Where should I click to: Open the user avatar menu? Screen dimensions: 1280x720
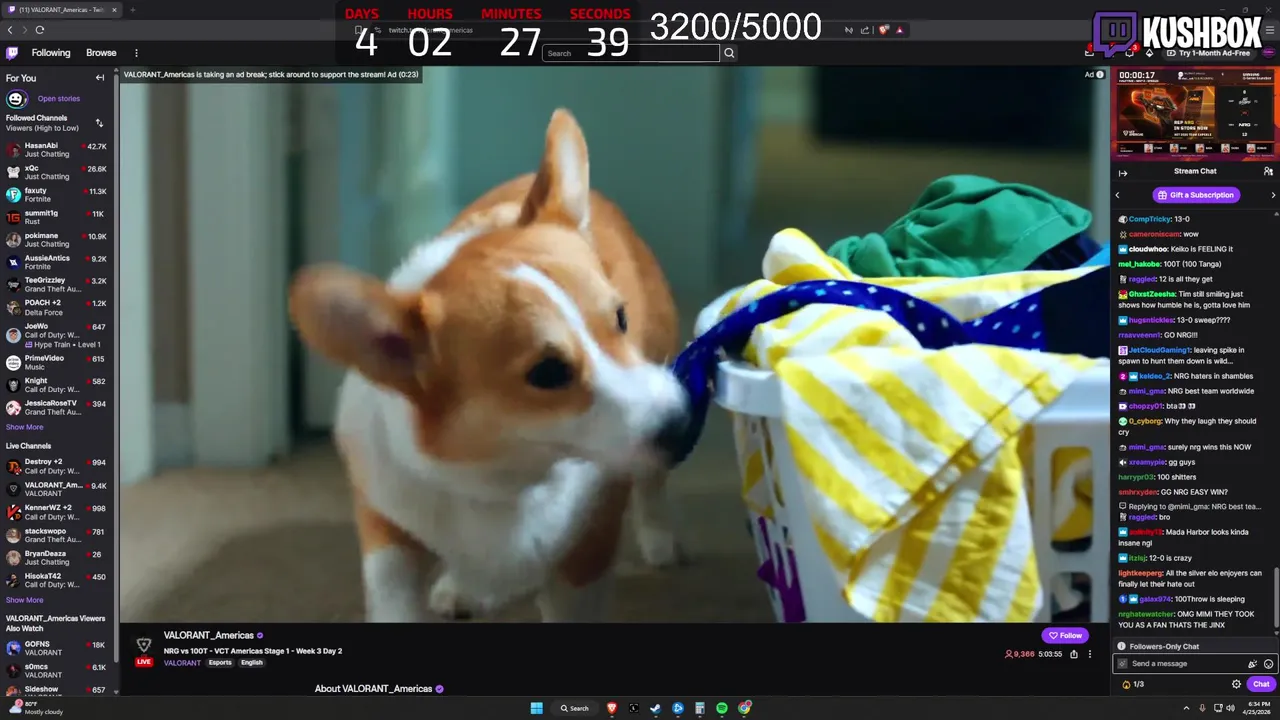[x=1267, y=53]
